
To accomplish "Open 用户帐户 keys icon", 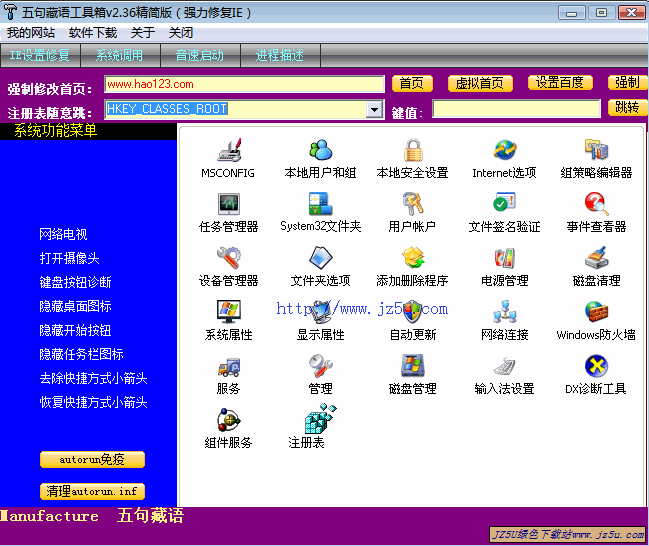I will pos(413,204).
